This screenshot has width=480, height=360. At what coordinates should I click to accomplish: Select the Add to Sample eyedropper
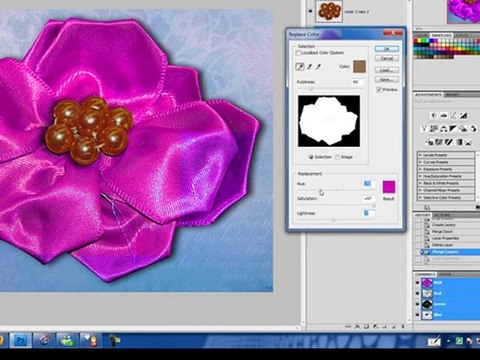click(x=309, y=67)
